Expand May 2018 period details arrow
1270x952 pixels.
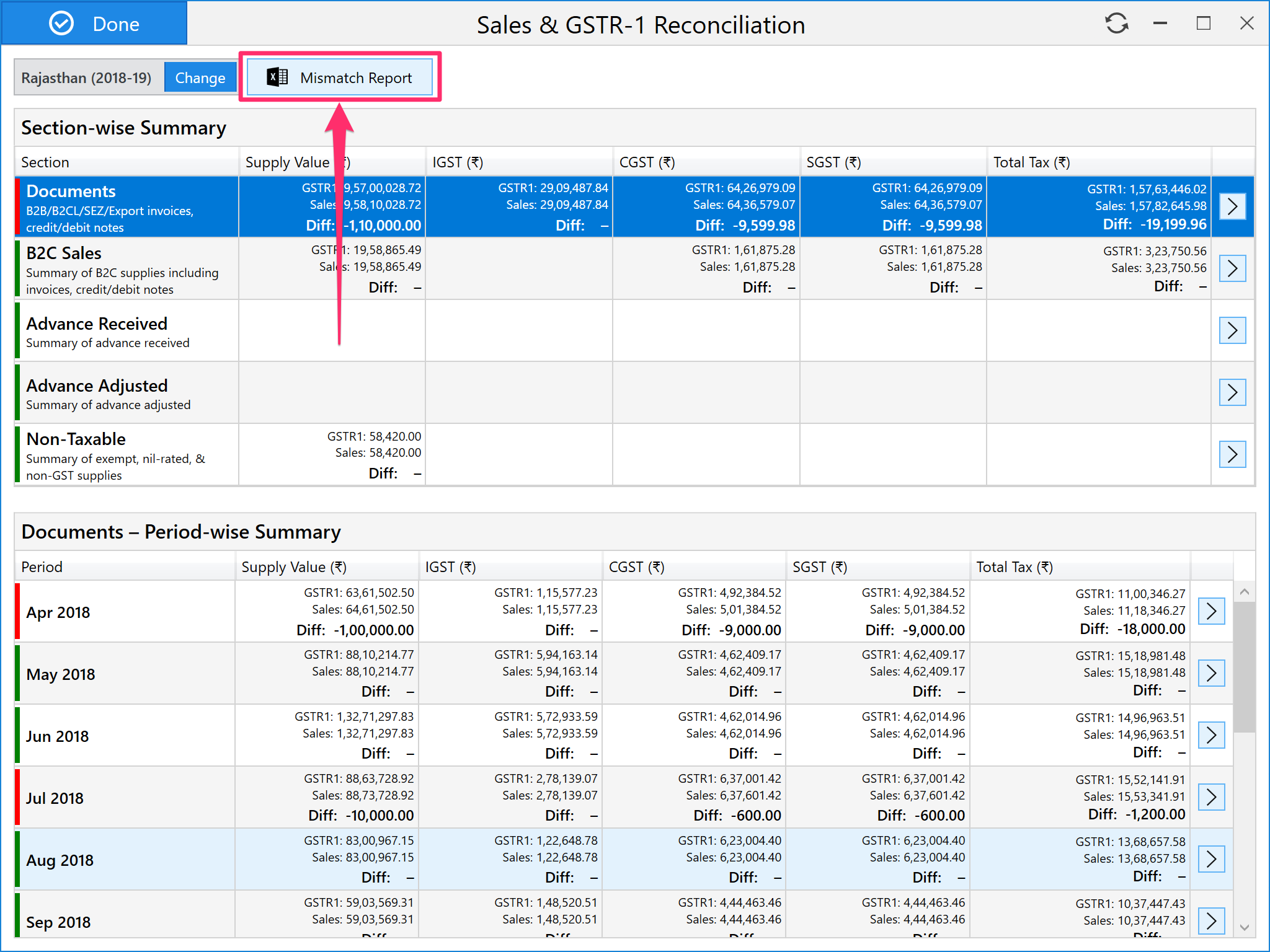tap(1211, 673)
